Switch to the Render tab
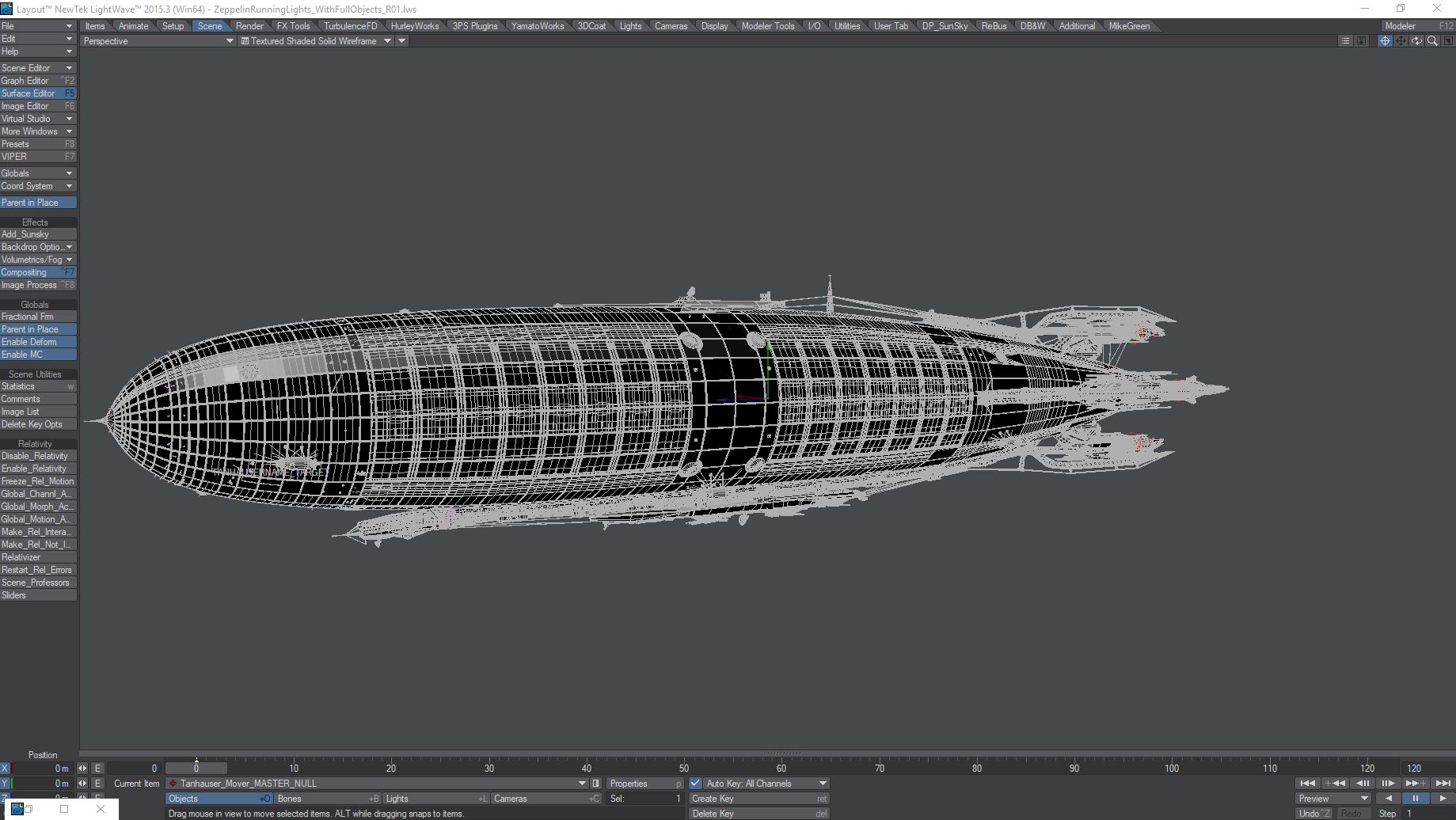The width and height of the screenshot is (1456, 820). tap(249, 26)
